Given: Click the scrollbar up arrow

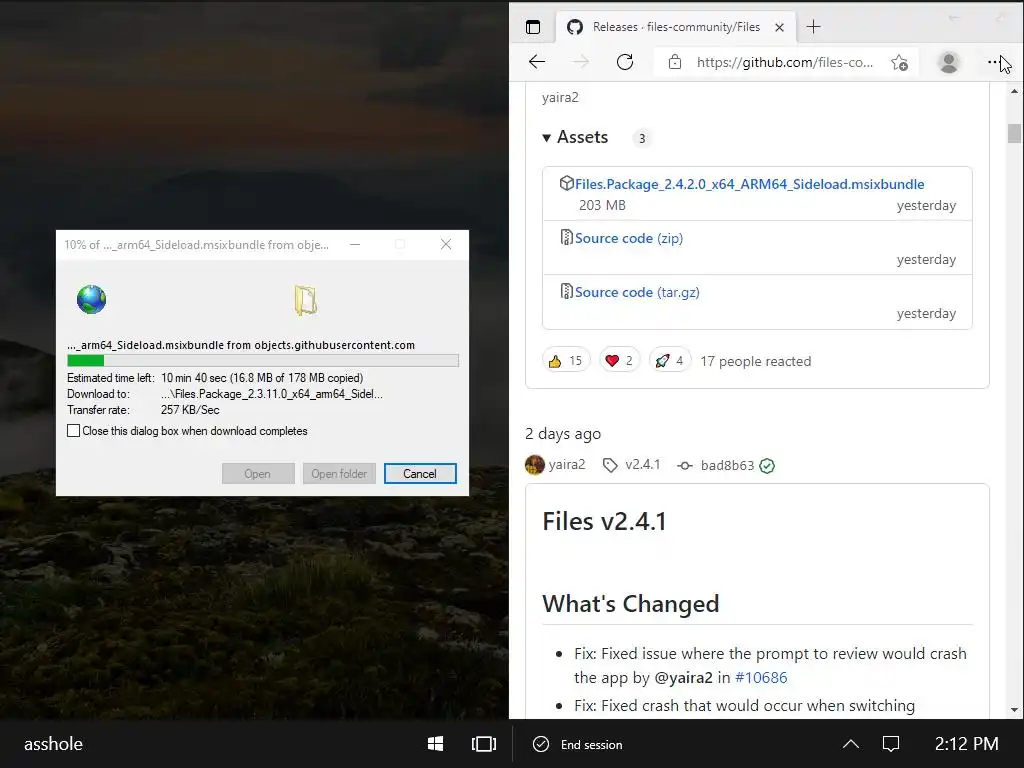Looking at the screenshot, I should (1014, 91).
